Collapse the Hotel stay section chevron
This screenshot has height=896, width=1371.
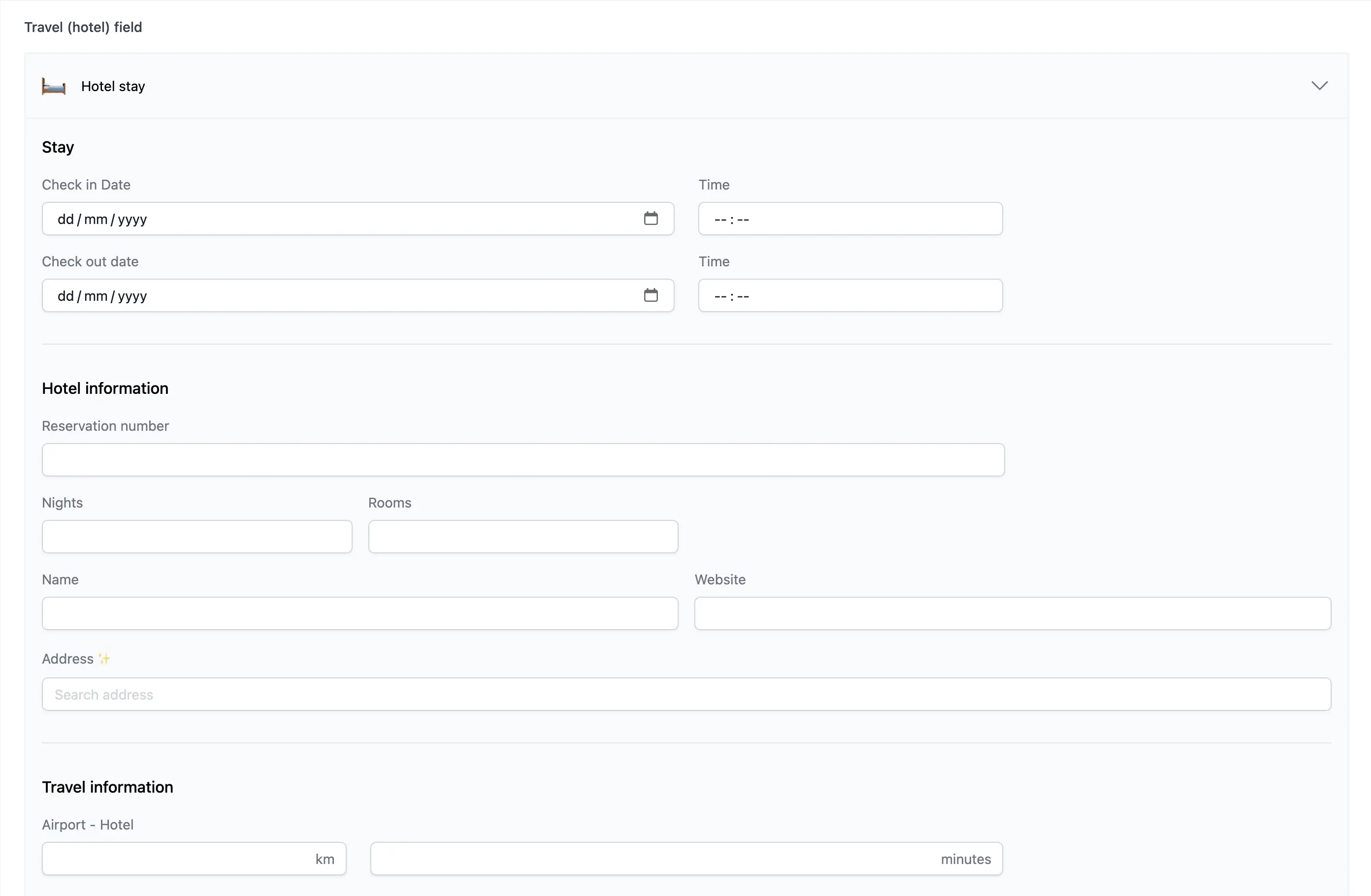pos(1319,86)
